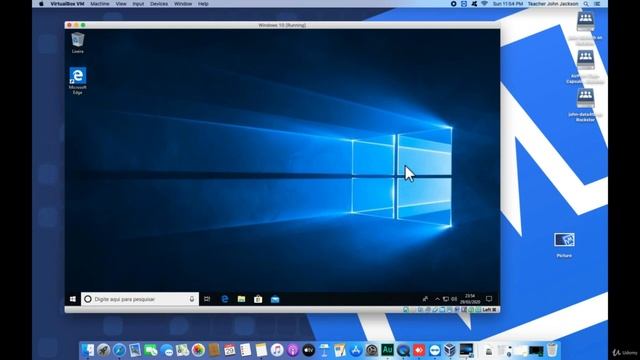Open Maps from the Dock
This screenshot has height=360, width=640.
click(x=182, y=350)
